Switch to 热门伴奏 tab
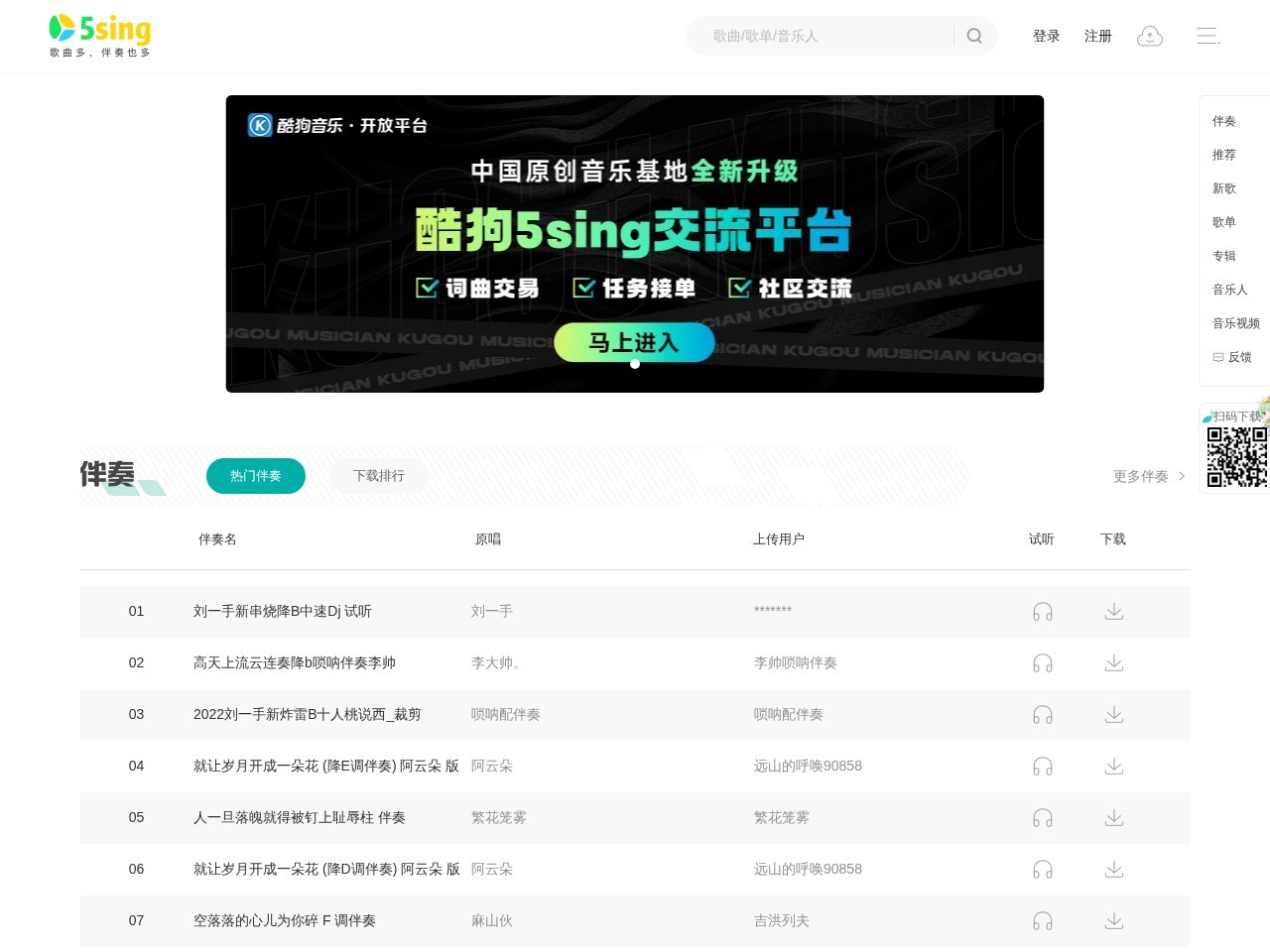Image resolution: width=1270 pixels, height=952 pixels. point(256,476)
